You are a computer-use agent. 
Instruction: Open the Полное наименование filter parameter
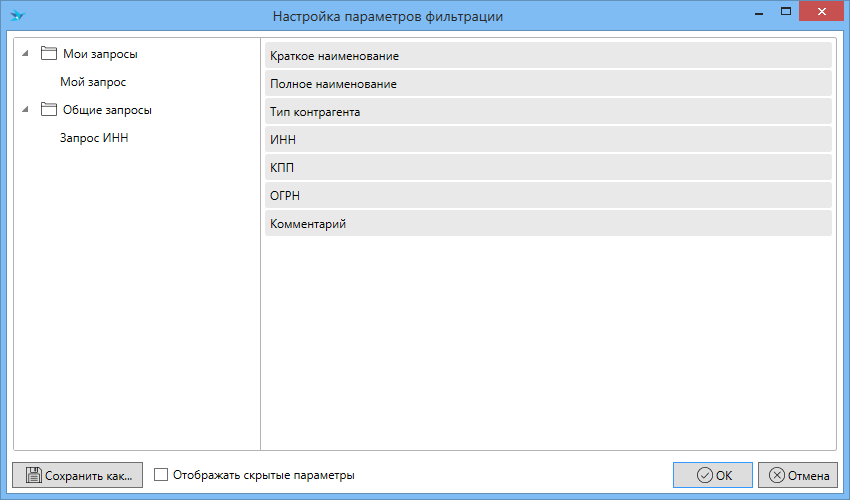[548, 84]
